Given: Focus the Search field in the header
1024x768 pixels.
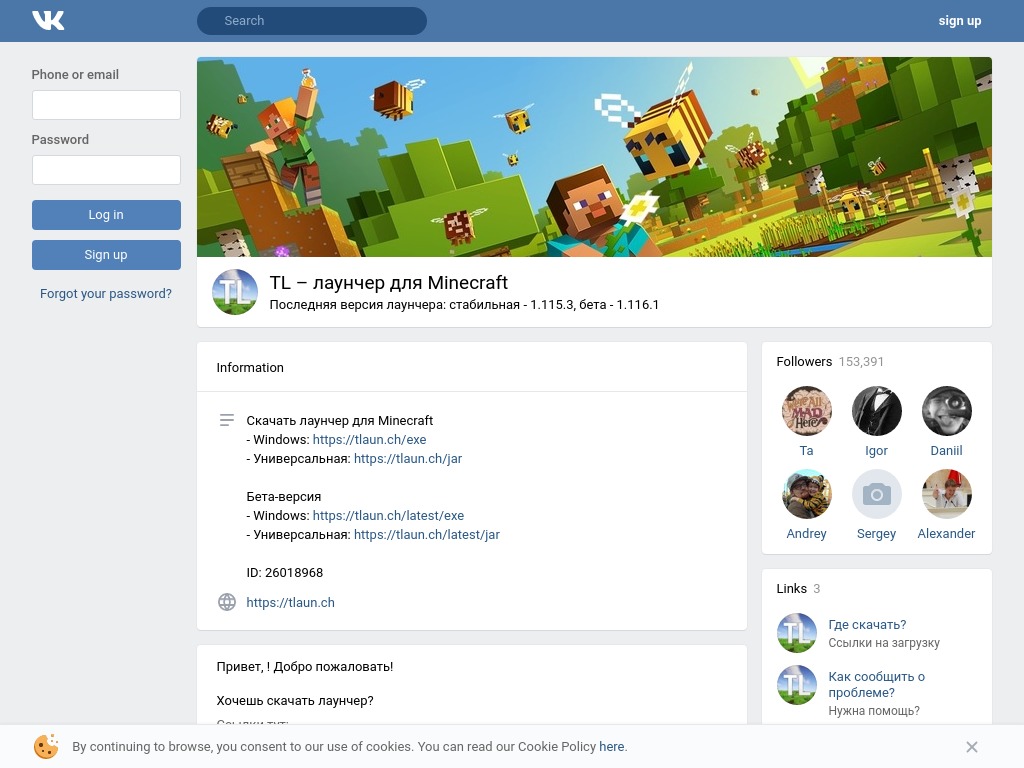Looking at the screenshot, I should click(x=312, y=21).
